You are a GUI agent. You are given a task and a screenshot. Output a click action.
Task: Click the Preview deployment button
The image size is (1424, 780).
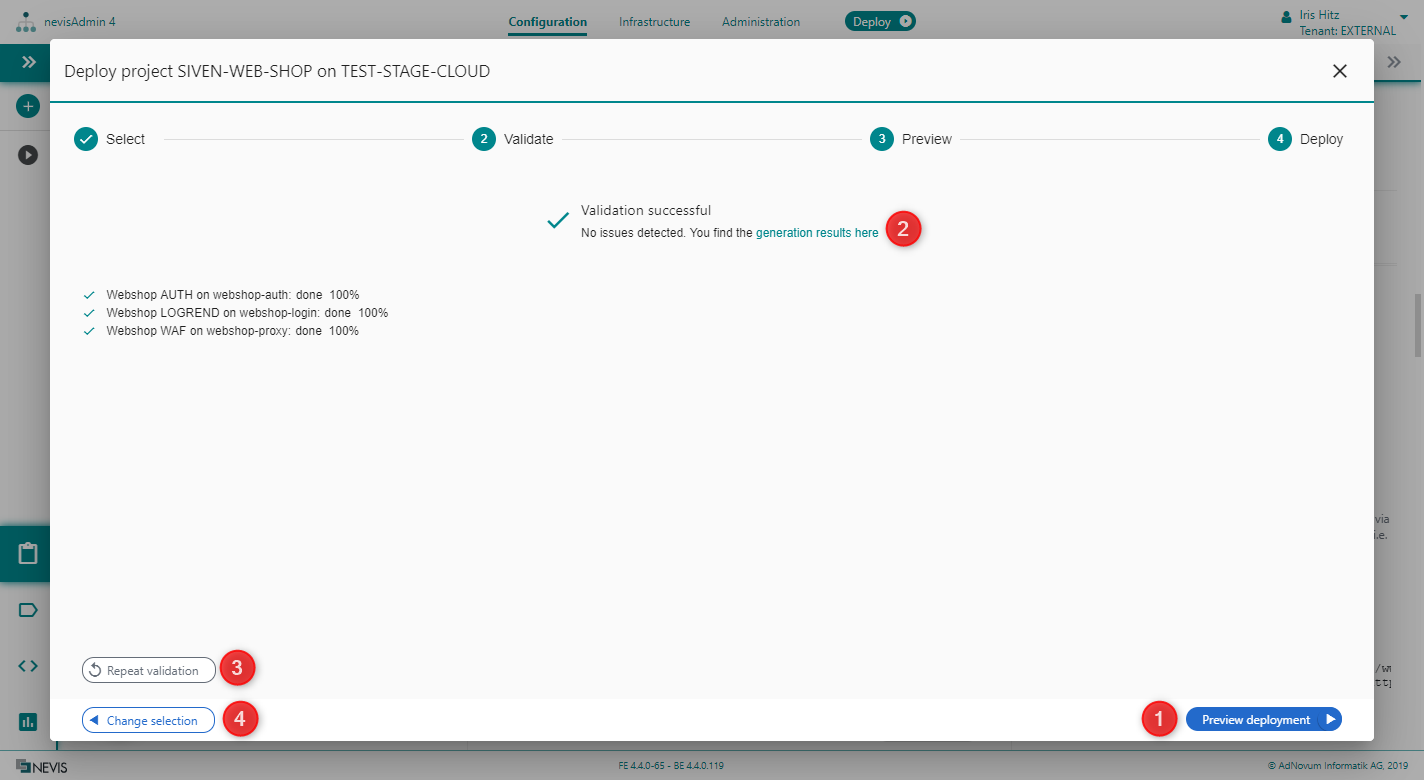[1263, 720]
